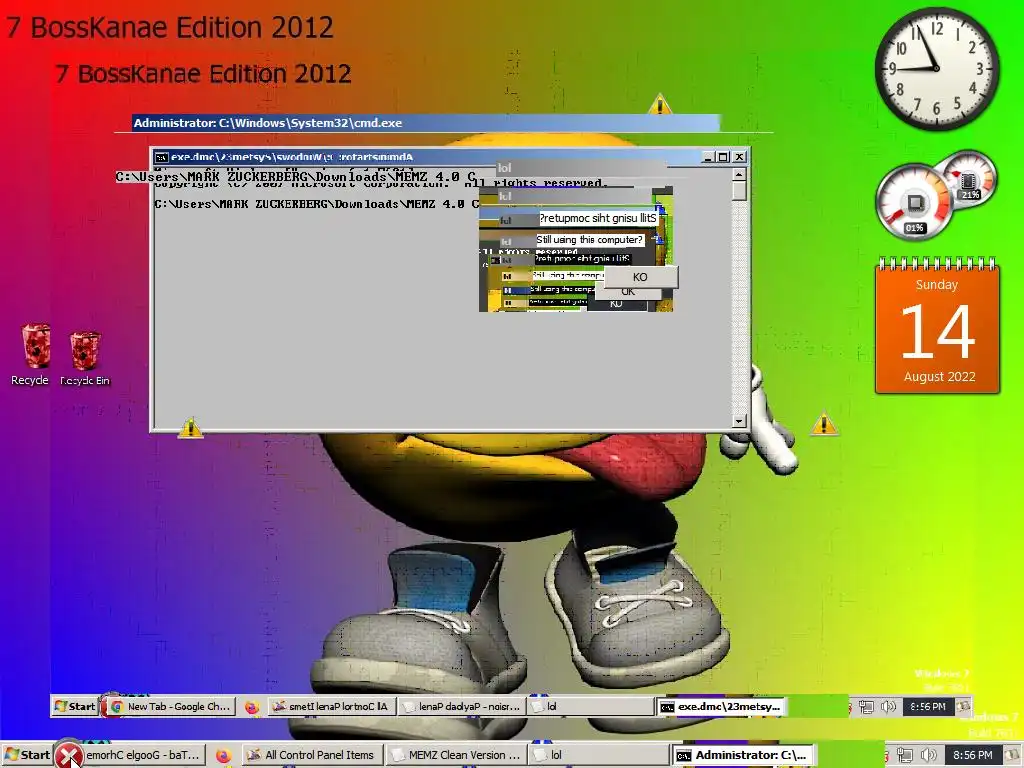Open New Tab - Google Chrome on upper taskbar

(x=170, y=707)
